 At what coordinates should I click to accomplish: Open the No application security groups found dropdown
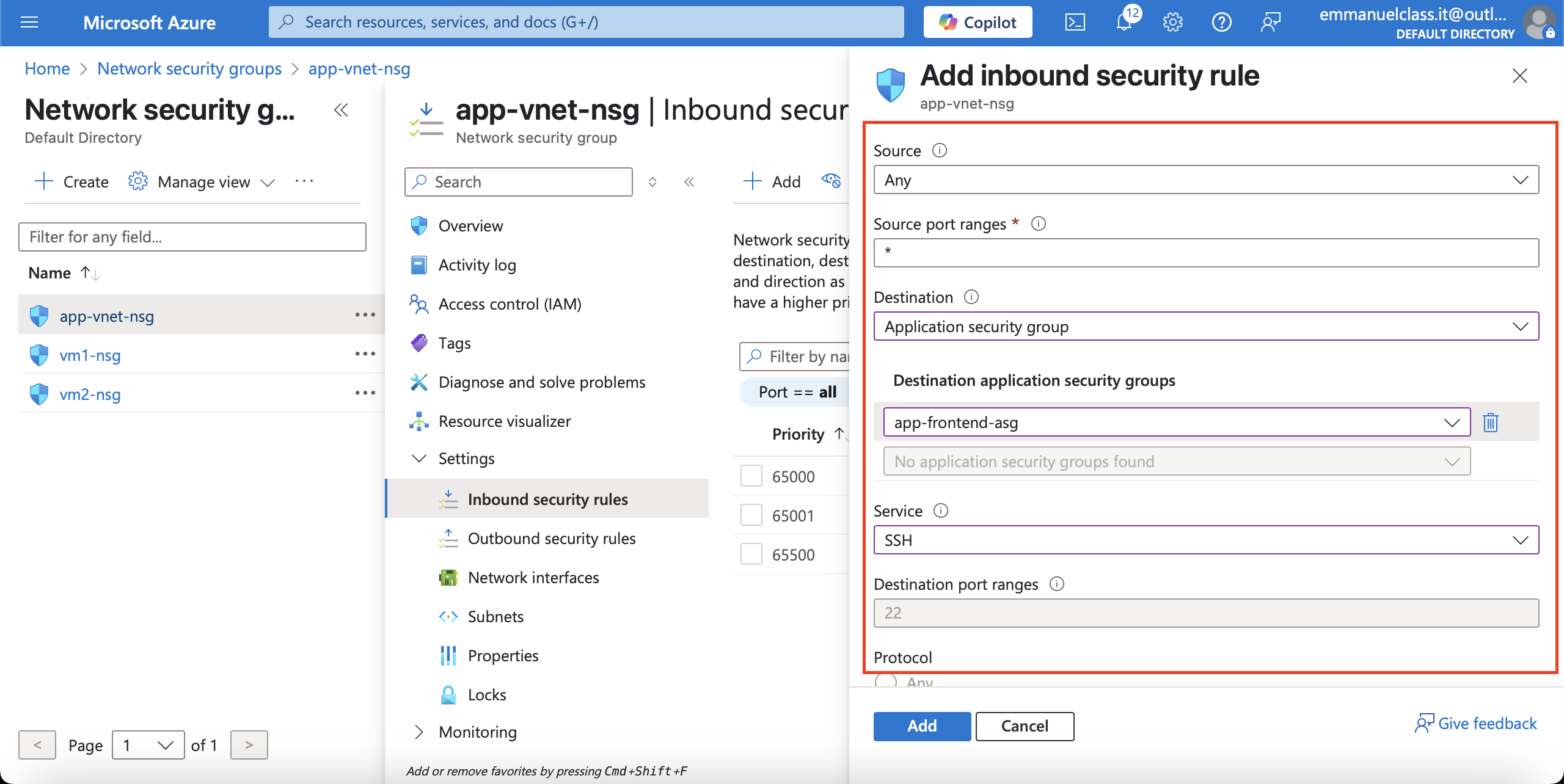click(1177, 461)
